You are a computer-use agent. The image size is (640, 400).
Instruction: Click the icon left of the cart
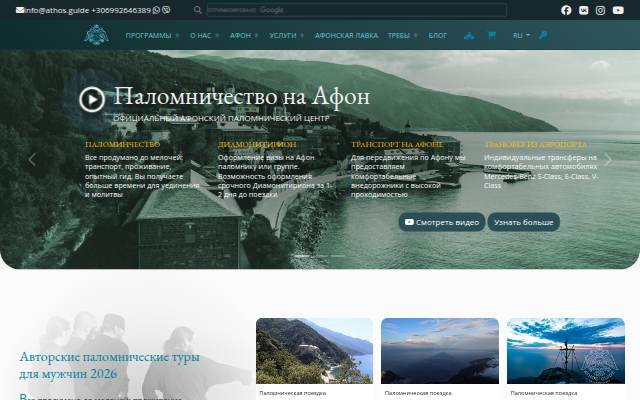coord(469,36)
